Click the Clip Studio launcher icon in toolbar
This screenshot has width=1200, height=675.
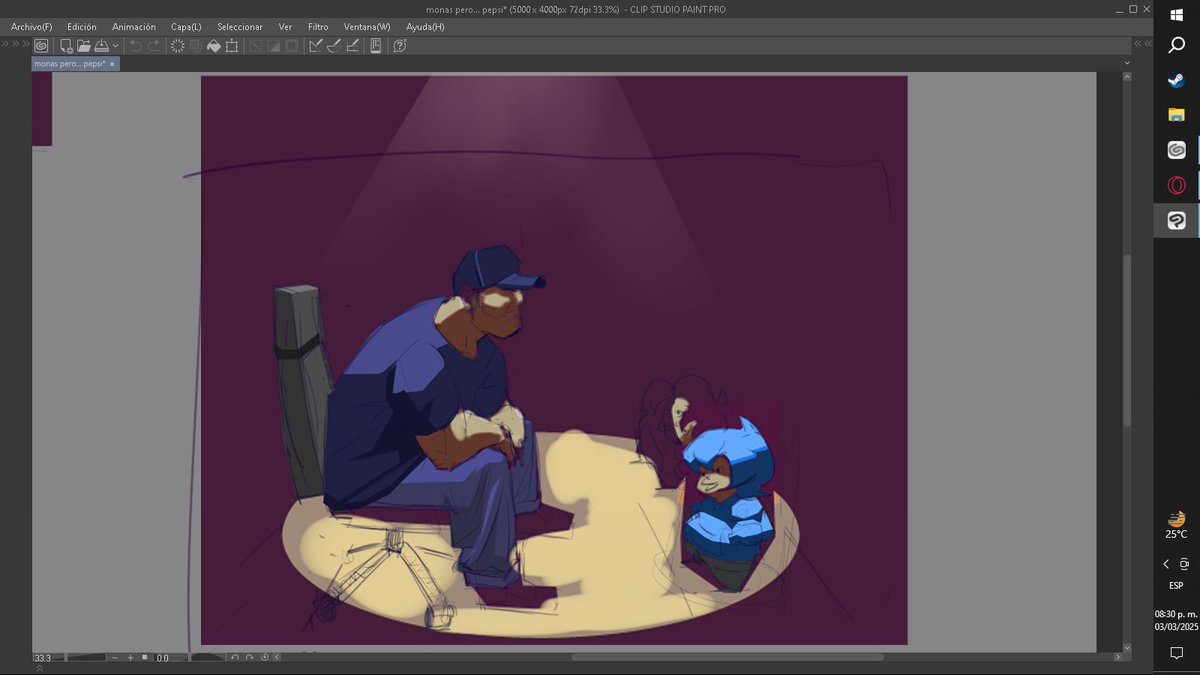point(41,46)
